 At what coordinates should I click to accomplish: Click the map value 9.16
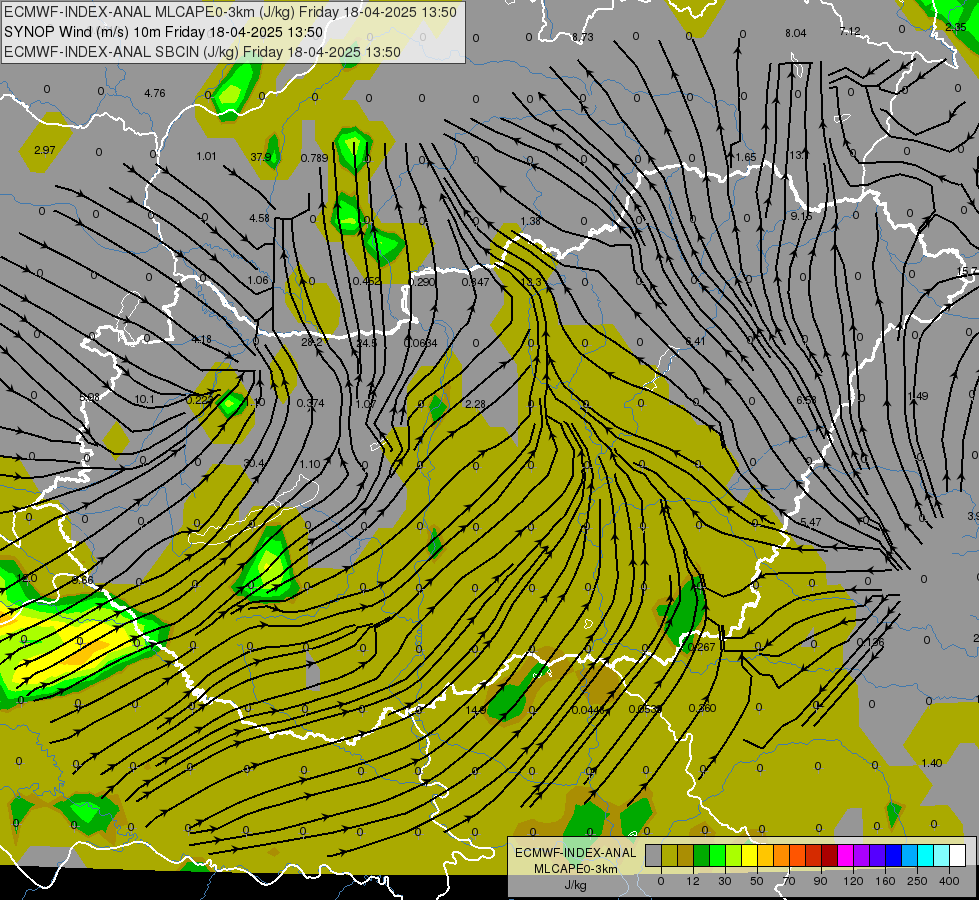click(x=800, y=216)
